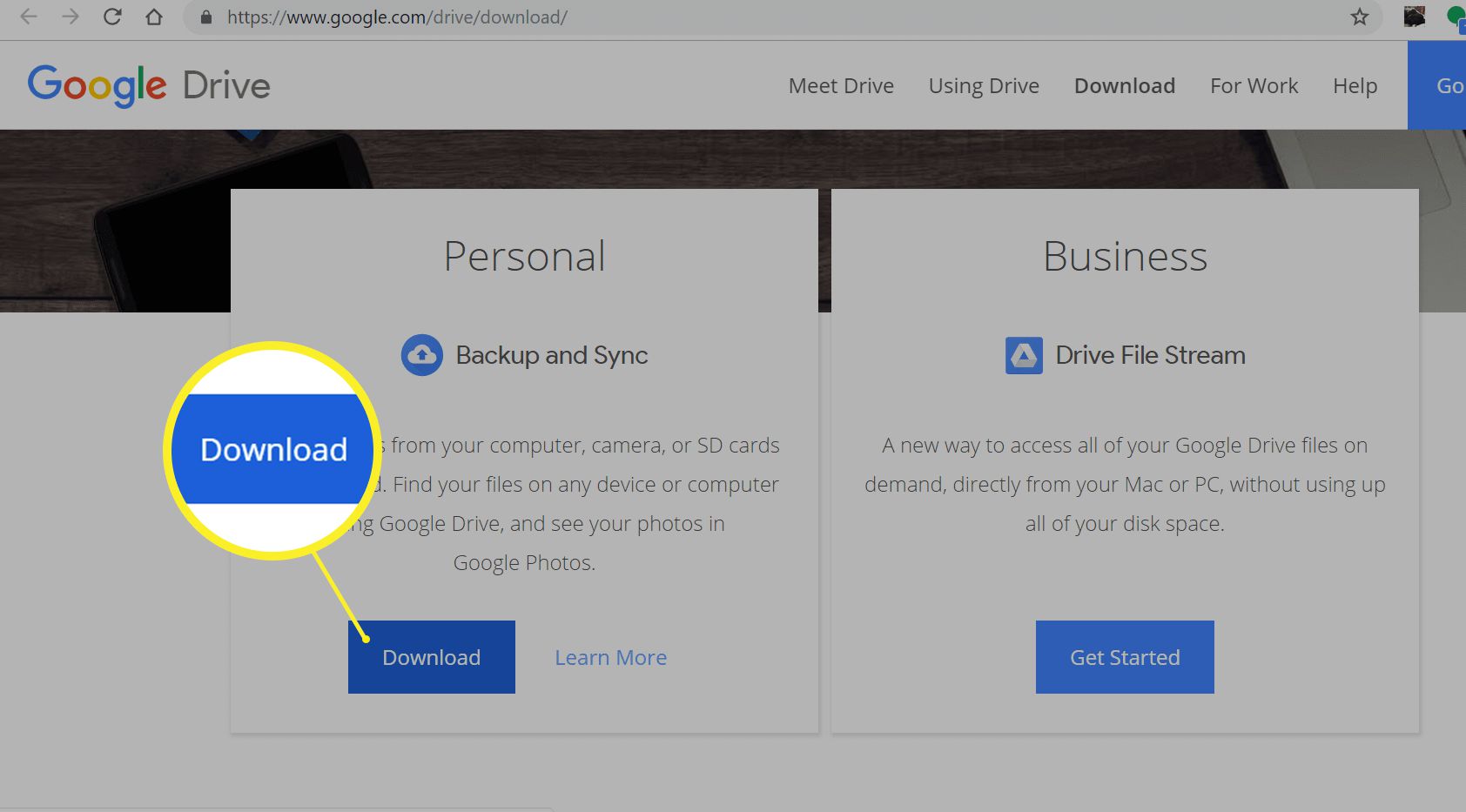This screenshot has height=812, width=1466.
Task: Bookmark this page with the star icon
Action: coord(1360,17)
